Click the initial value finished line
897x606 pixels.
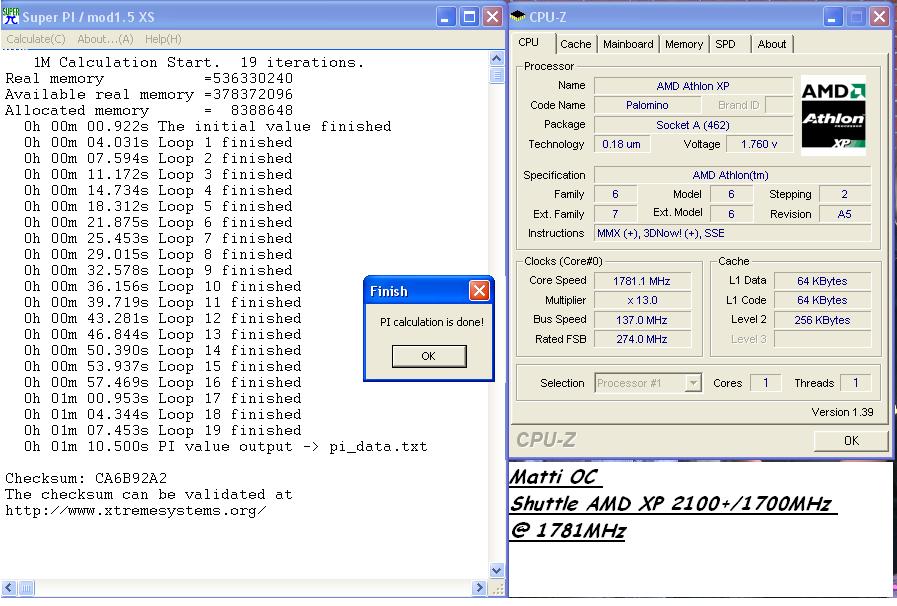point(208,126)
